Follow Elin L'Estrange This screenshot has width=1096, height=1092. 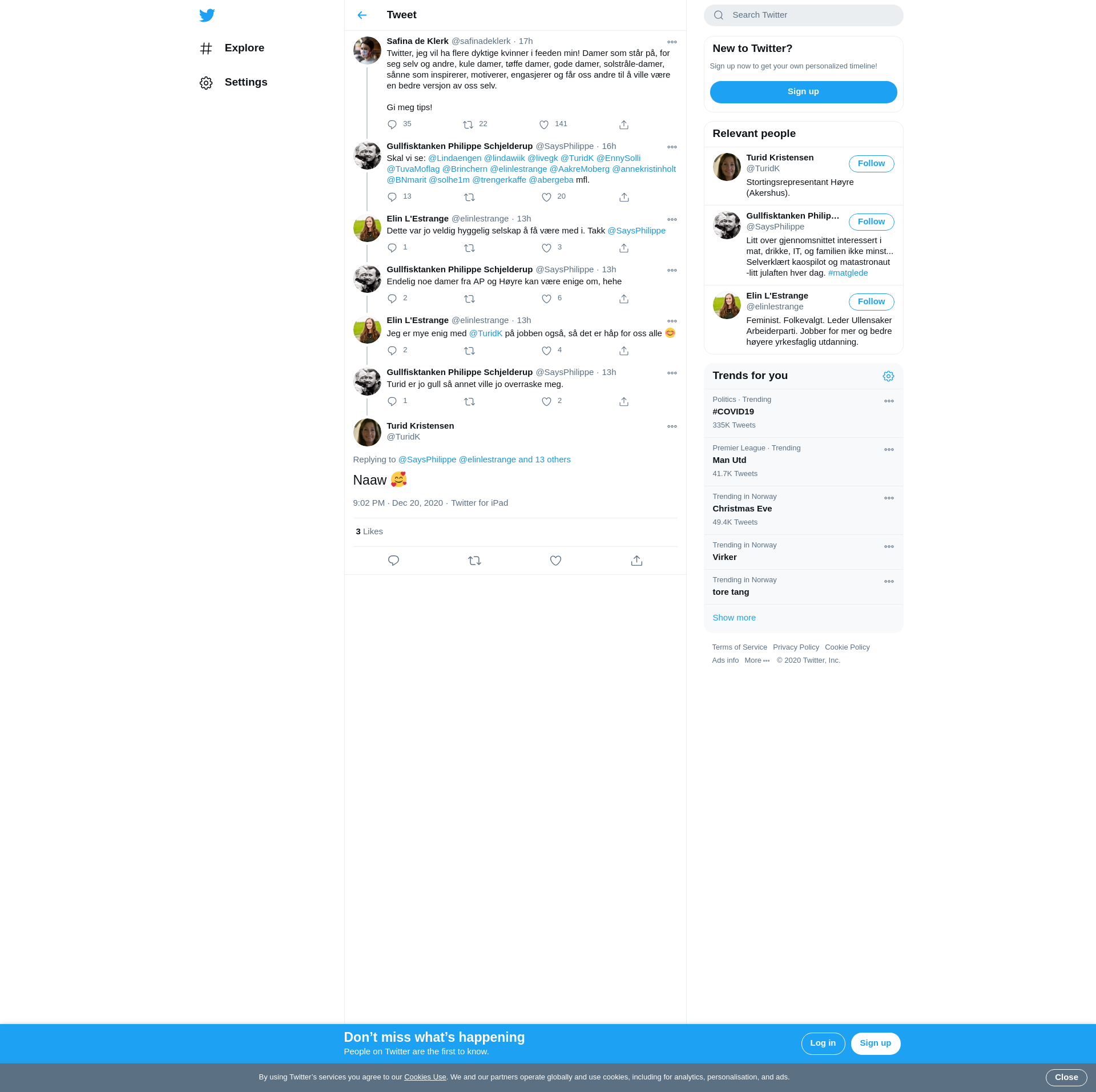(871, 302)
